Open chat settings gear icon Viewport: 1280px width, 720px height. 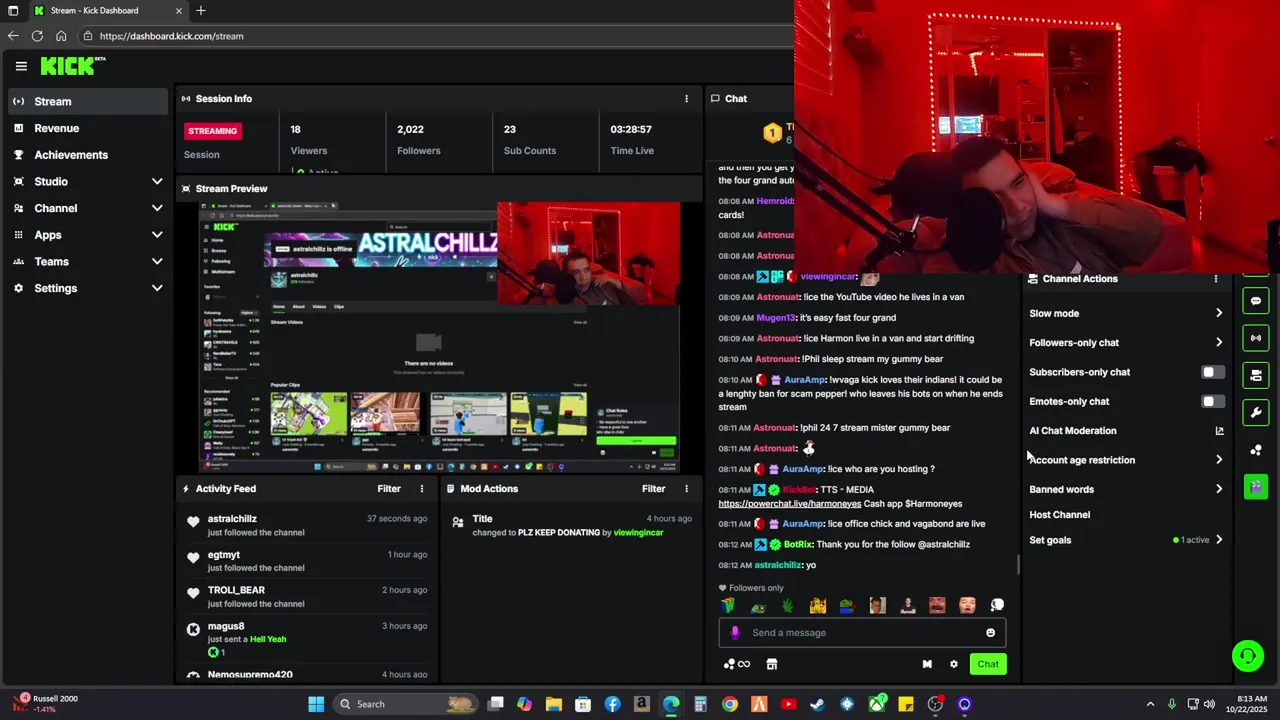pyautogui.click(x=954, y=664)
